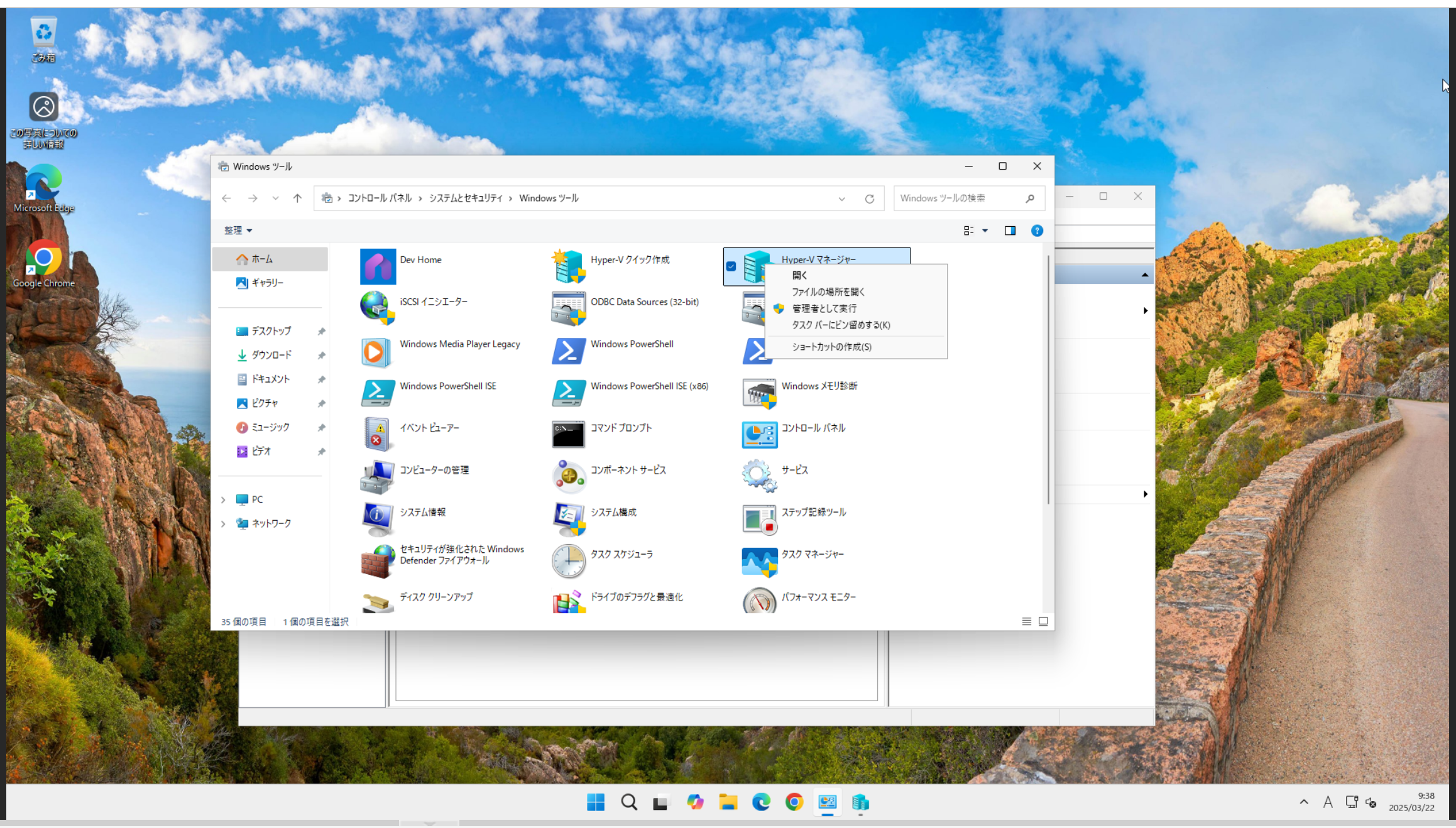Open the Event Viewer (イベント ビューアー) icon
The image size is (1456, 828).
pyautogui.click(x=378, y=434)
